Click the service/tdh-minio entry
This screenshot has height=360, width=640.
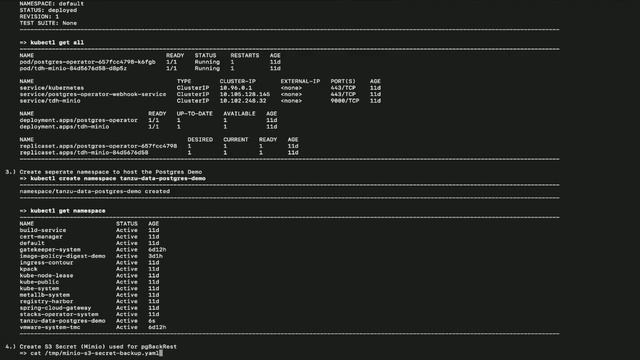tap(50, 101)
